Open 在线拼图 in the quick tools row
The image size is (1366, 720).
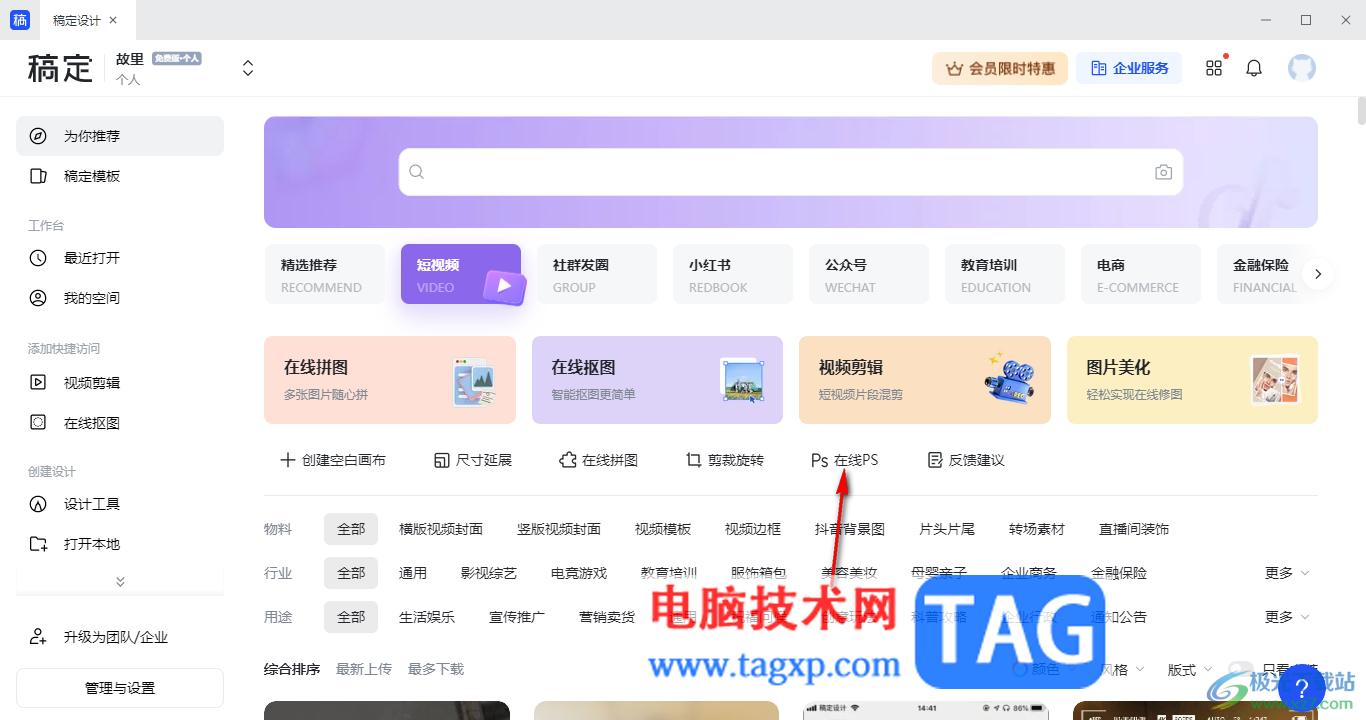[598, 460]
